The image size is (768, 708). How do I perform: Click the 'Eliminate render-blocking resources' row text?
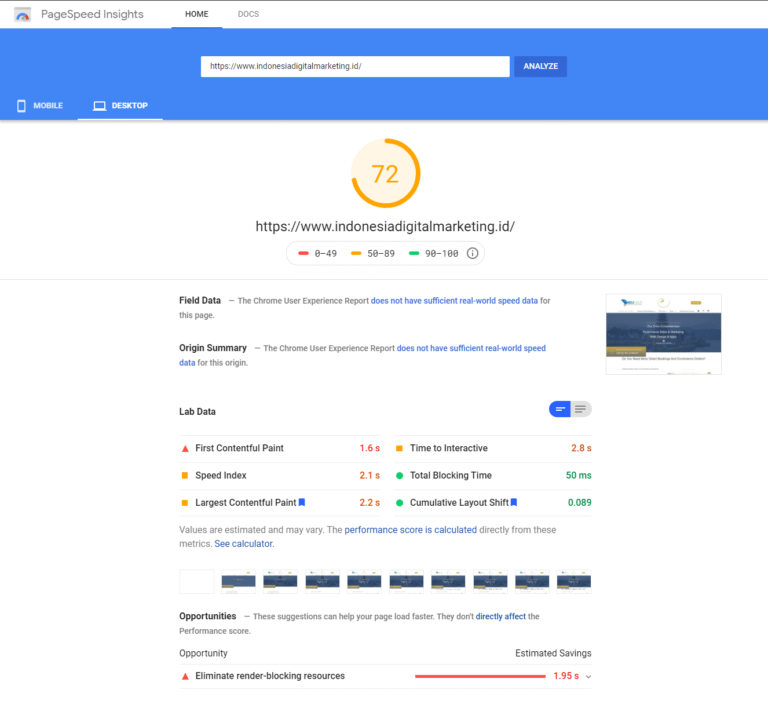270,676
